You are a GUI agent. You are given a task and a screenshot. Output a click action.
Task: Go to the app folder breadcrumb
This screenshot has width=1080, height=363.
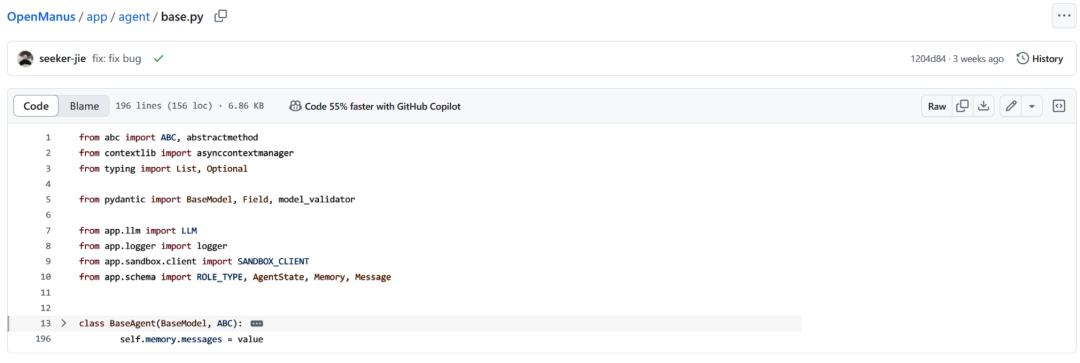[97, 17]
